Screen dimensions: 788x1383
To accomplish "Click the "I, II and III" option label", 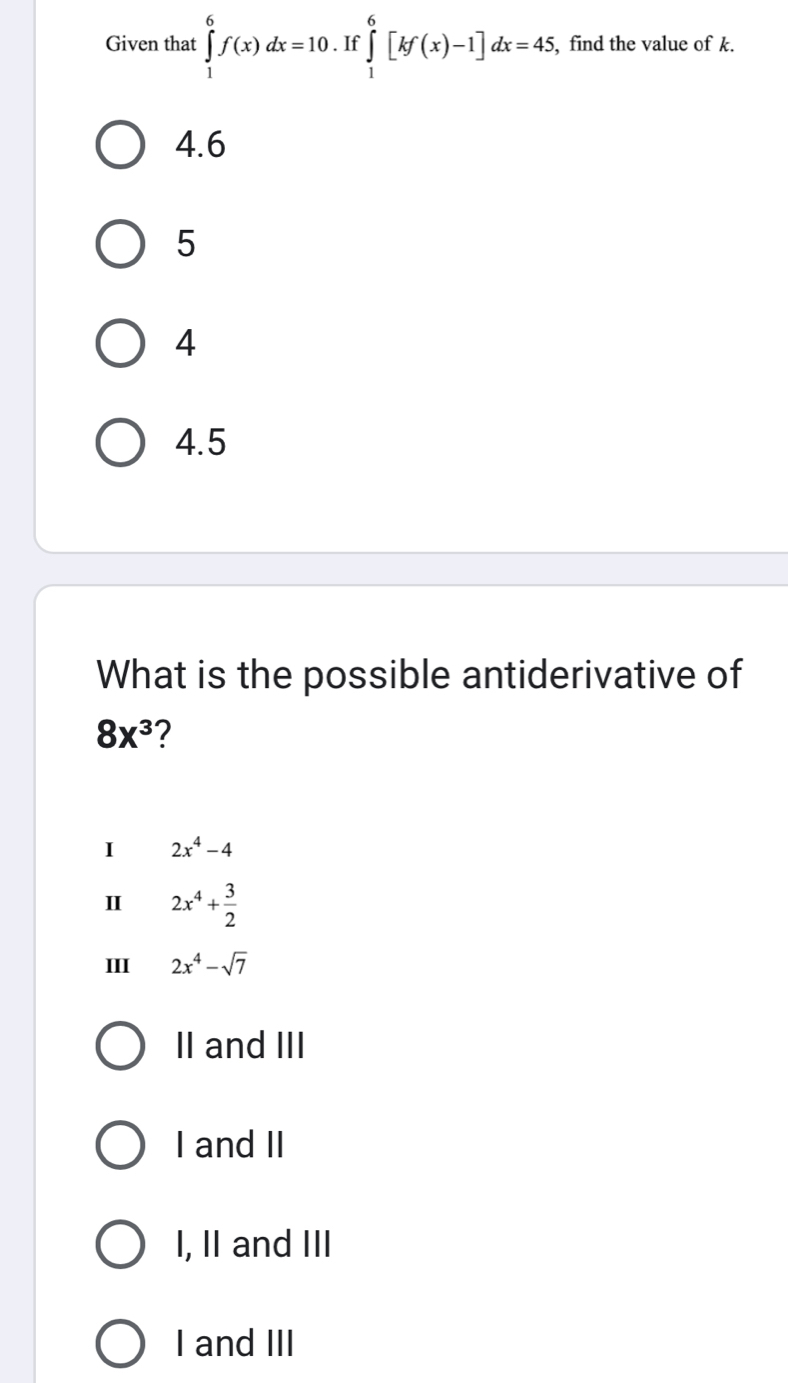I will pyautogui.click(x=251, y=1244).
